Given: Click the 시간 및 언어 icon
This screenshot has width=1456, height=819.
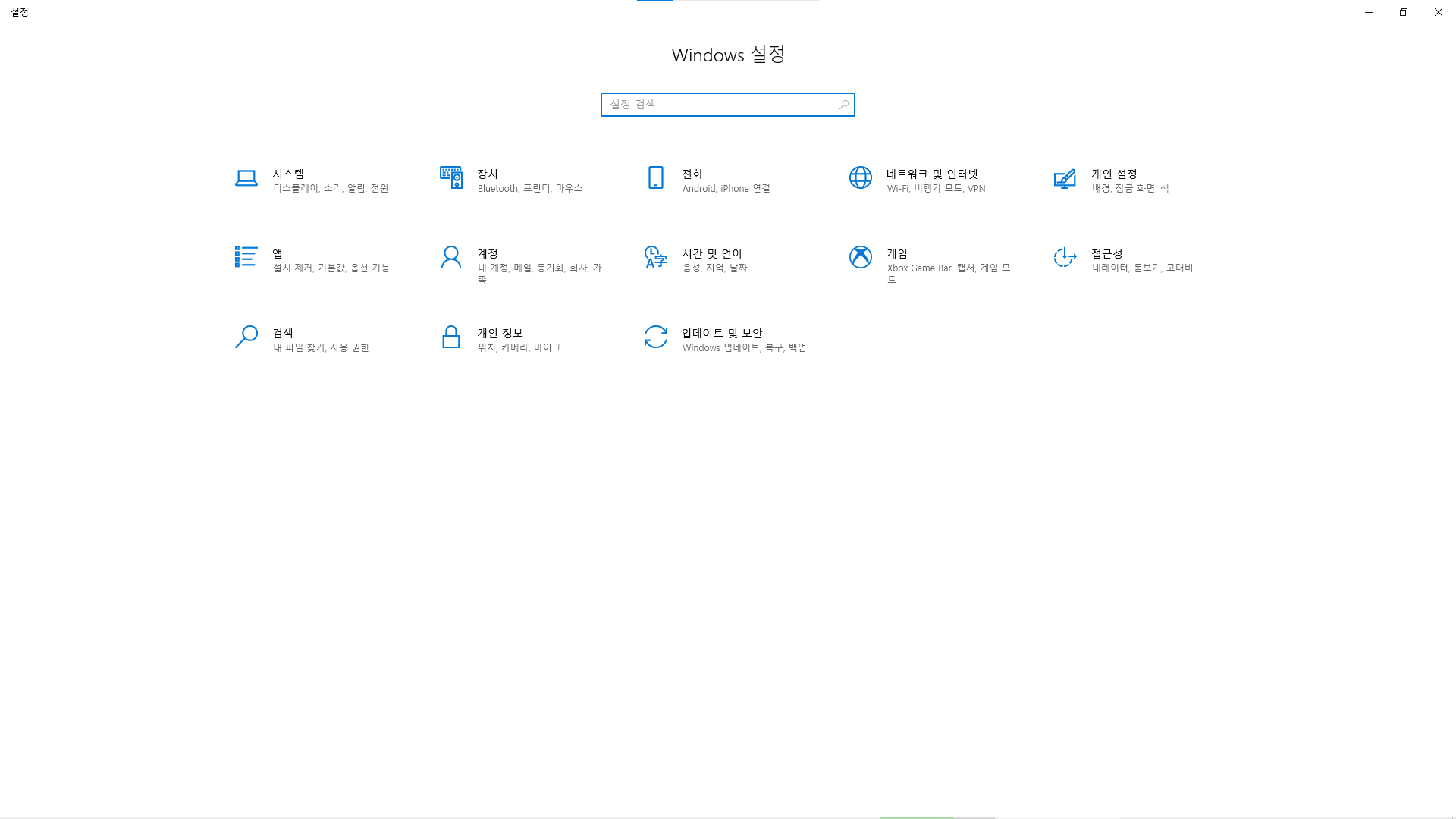Looking at the screenshot, I should click(x=655, y=257).
